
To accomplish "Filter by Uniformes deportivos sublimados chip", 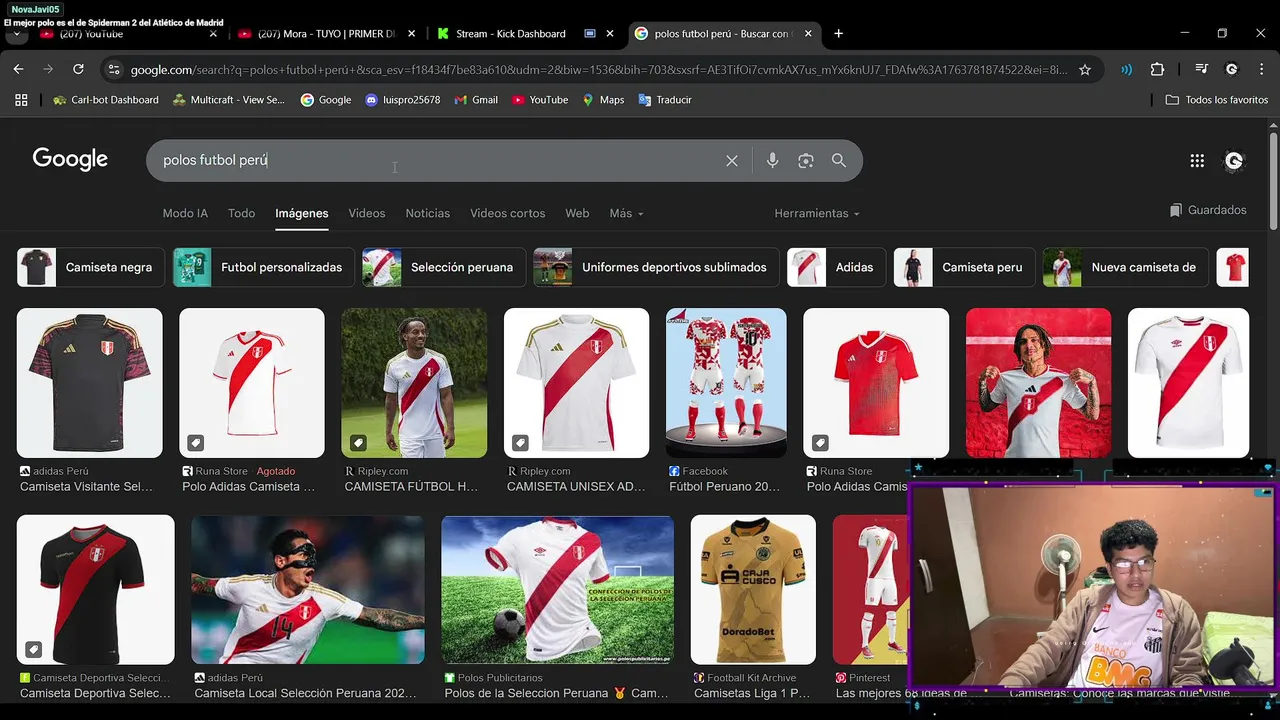I will tap(656, 267).
